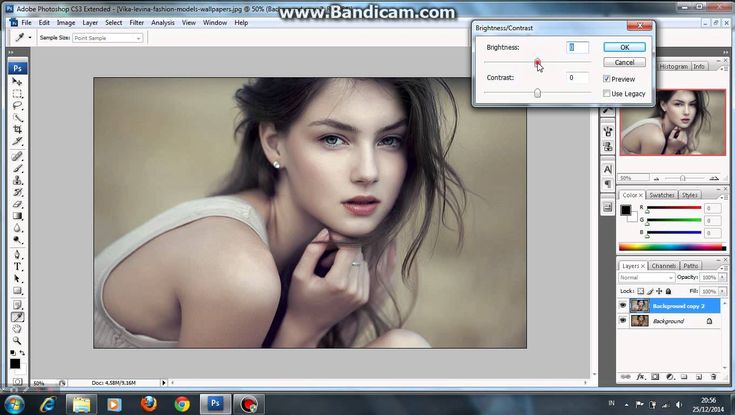The height and width of the screenshot is (415, 735).
Task: Open the Sample Size dropdown
Action: (x=138, y=38)
